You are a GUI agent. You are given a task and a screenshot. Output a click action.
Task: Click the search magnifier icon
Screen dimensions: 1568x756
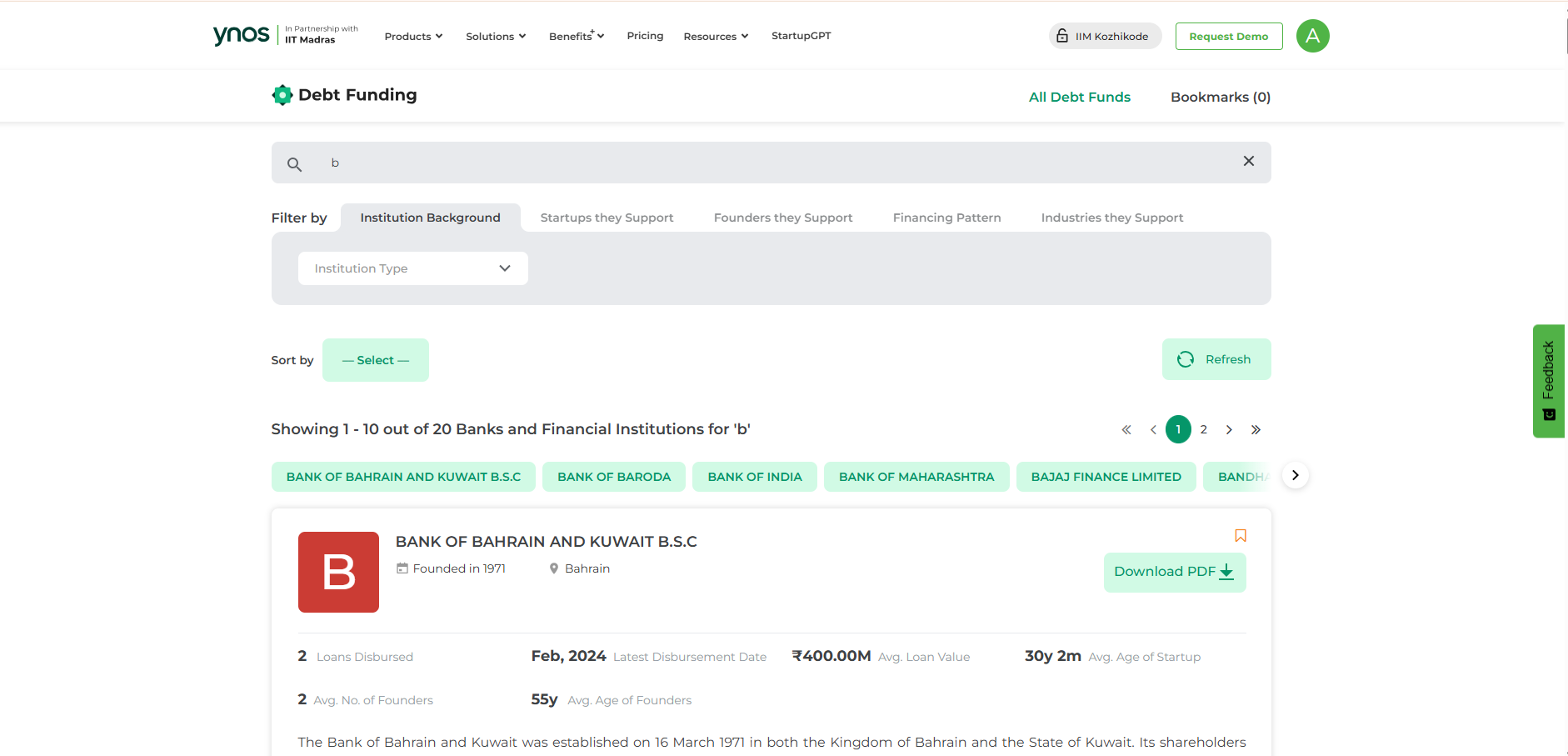point(294,164)
